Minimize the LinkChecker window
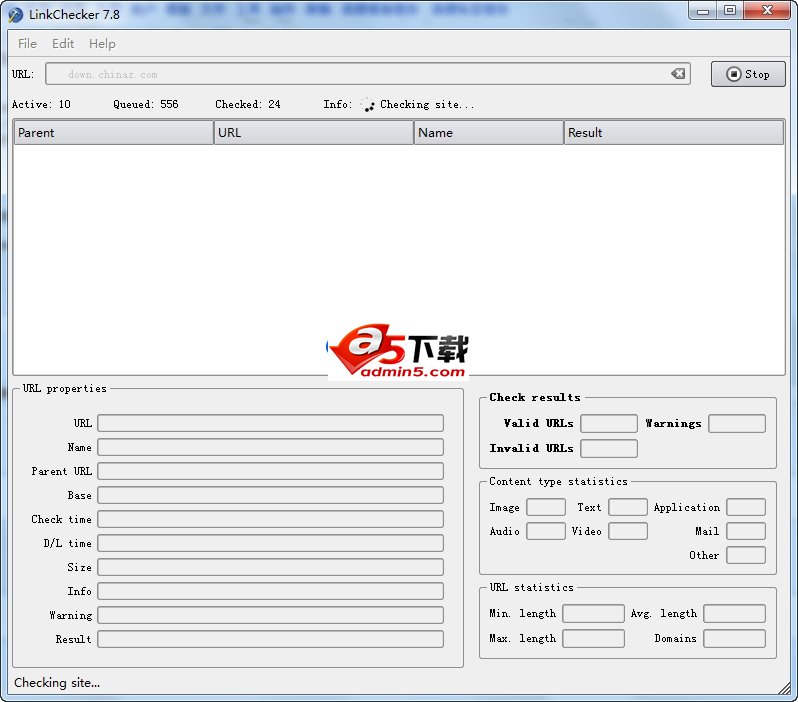The width and height of the screenshot is (798, 702). click(703, 11)
